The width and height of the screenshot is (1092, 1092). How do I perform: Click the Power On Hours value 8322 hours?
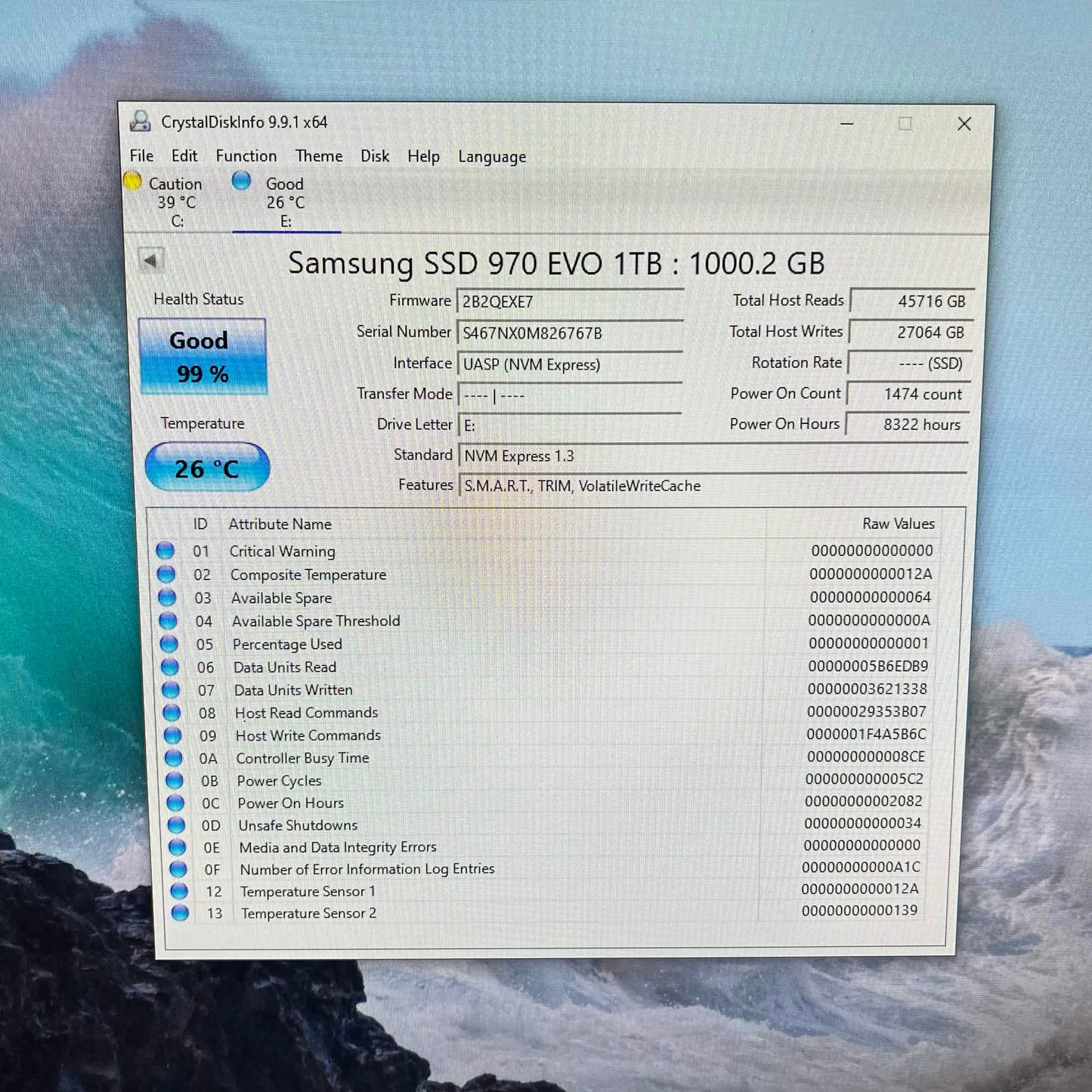tap(906, 425)
